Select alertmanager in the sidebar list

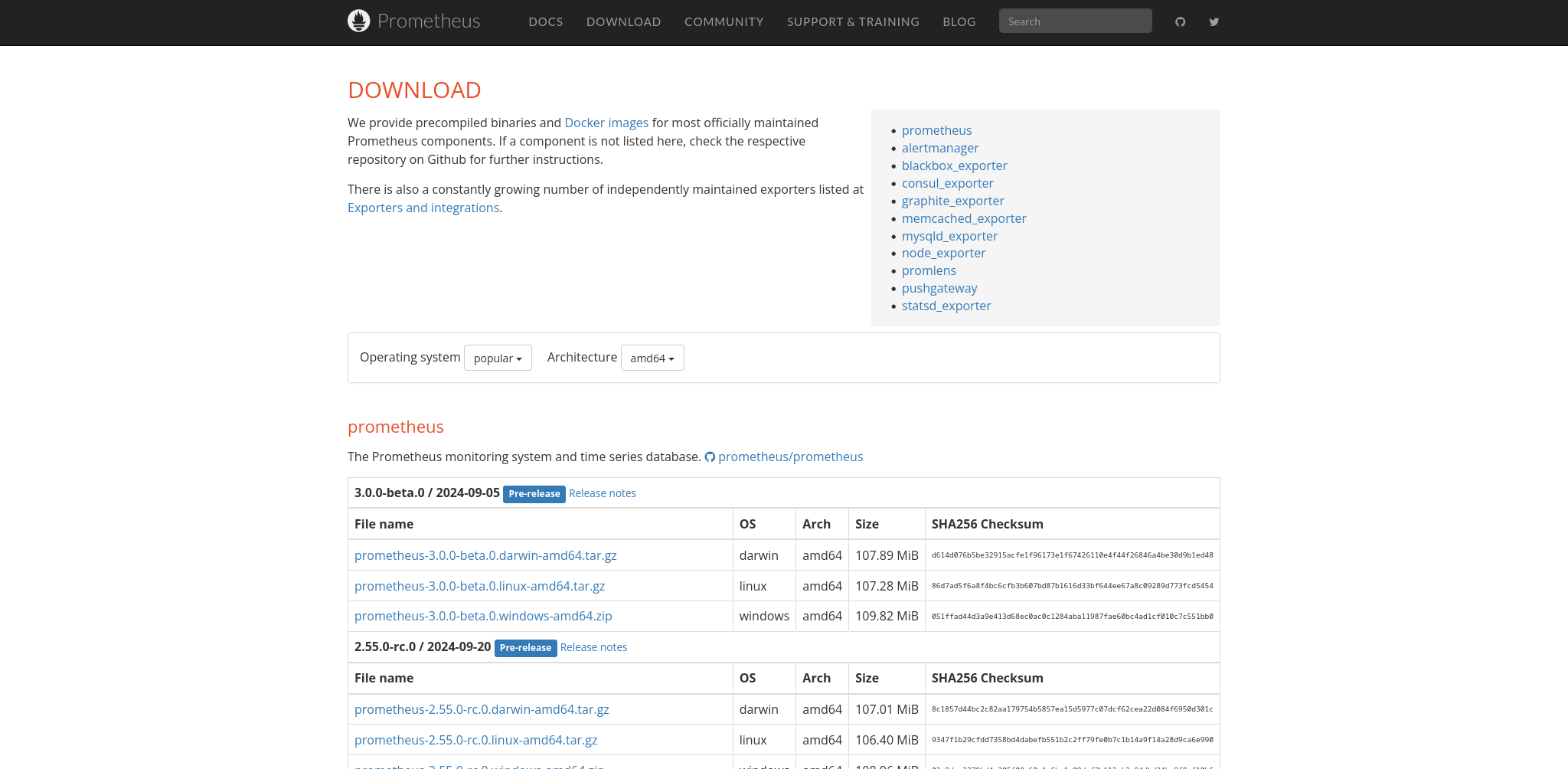click(940, 148)
